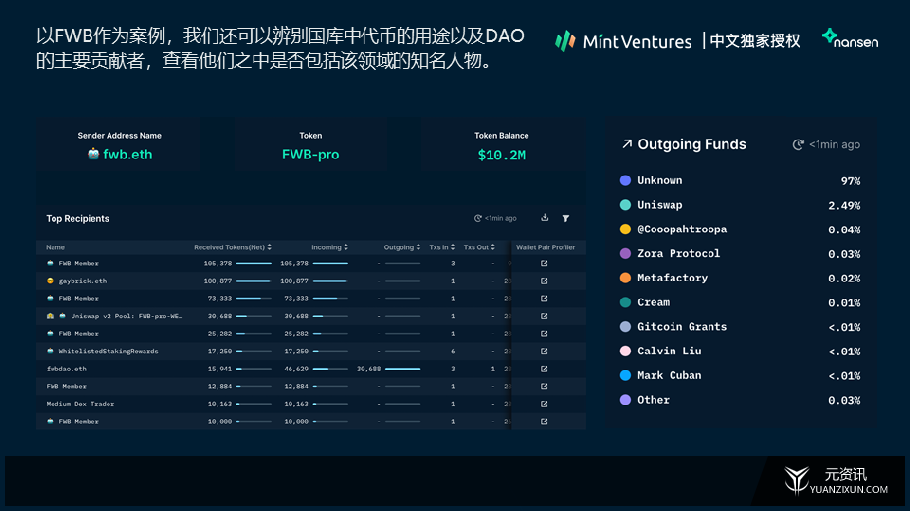Open Wallet Profiler for Medium Dex Trader row
910x511 pixels.
click(x=544, y=404)
